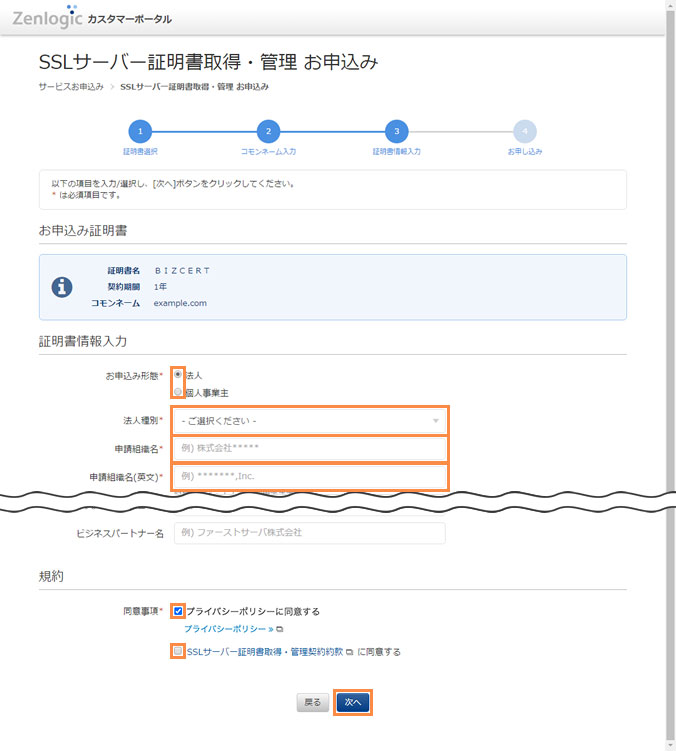676x751 pixels.
Task: Open SSLサーバー証明書取得・管理契約約款 link
Action: click(x=264, y=652)
